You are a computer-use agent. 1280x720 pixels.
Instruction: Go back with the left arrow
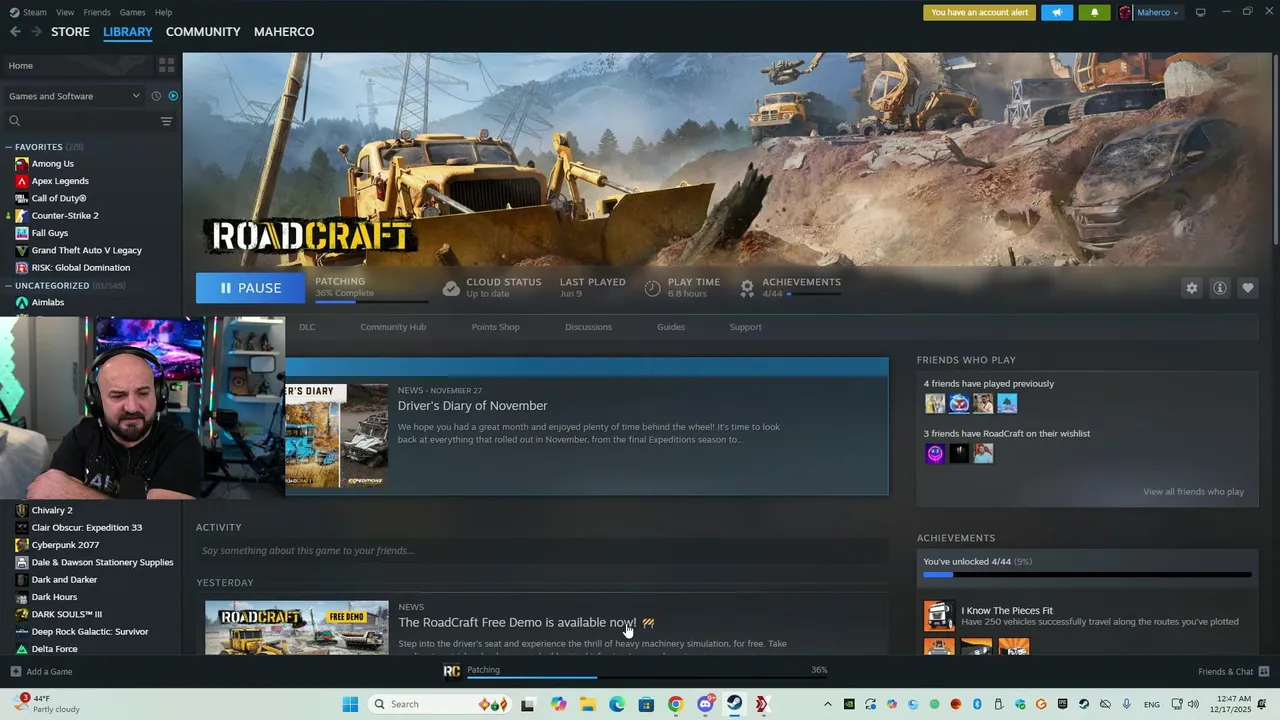(x=15, y=32)
